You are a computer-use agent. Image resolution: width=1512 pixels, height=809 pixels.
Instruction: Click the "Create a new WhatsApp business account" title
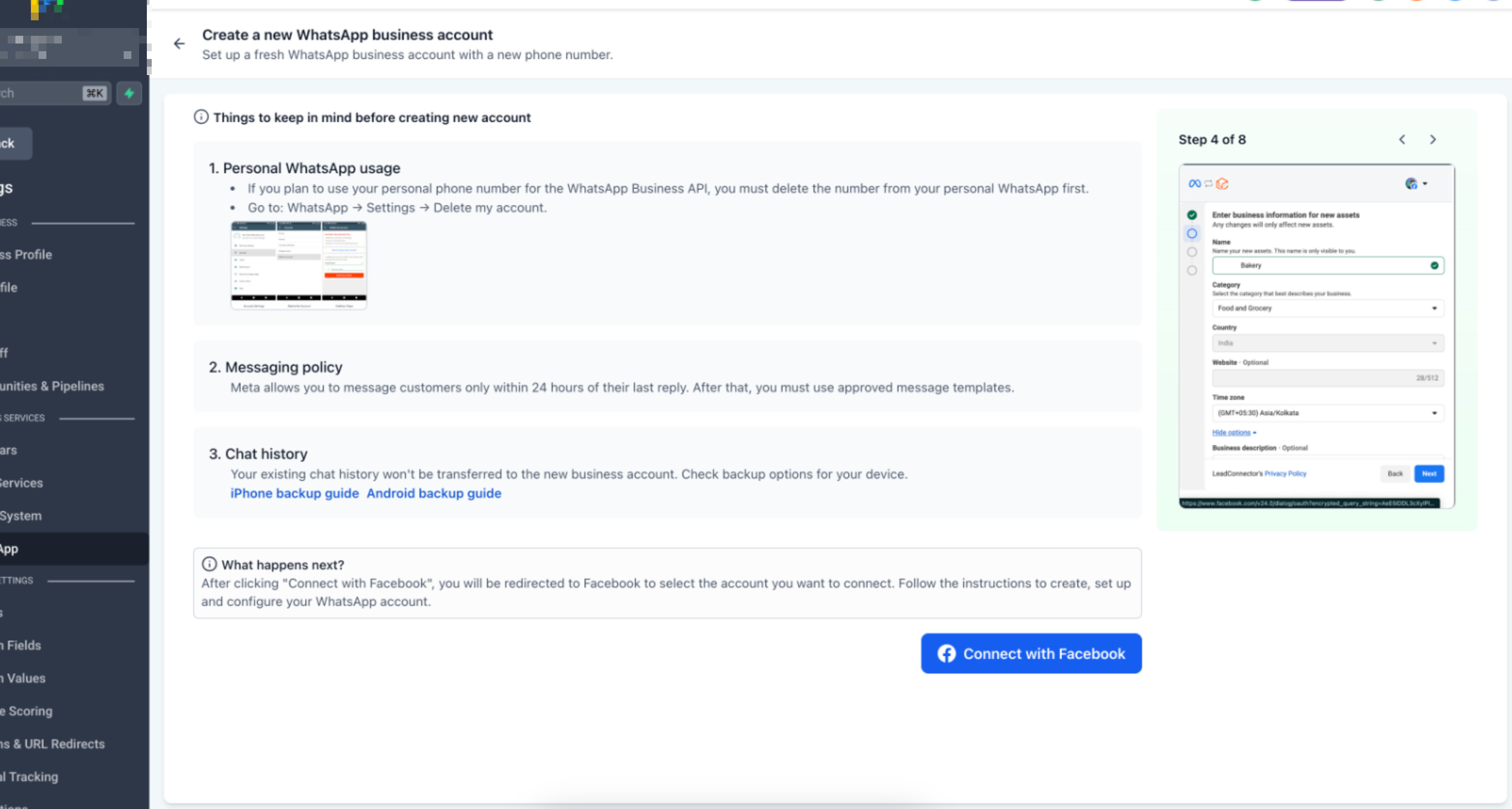pos(347,35)
